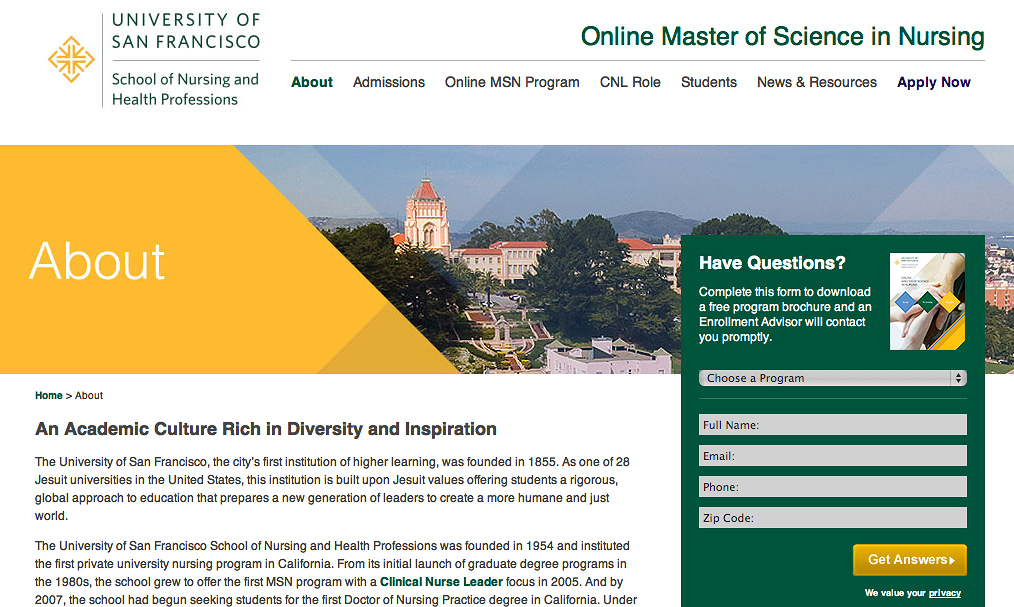
Task: Click the Apply Now link
Action: click(x=934, y=82)
